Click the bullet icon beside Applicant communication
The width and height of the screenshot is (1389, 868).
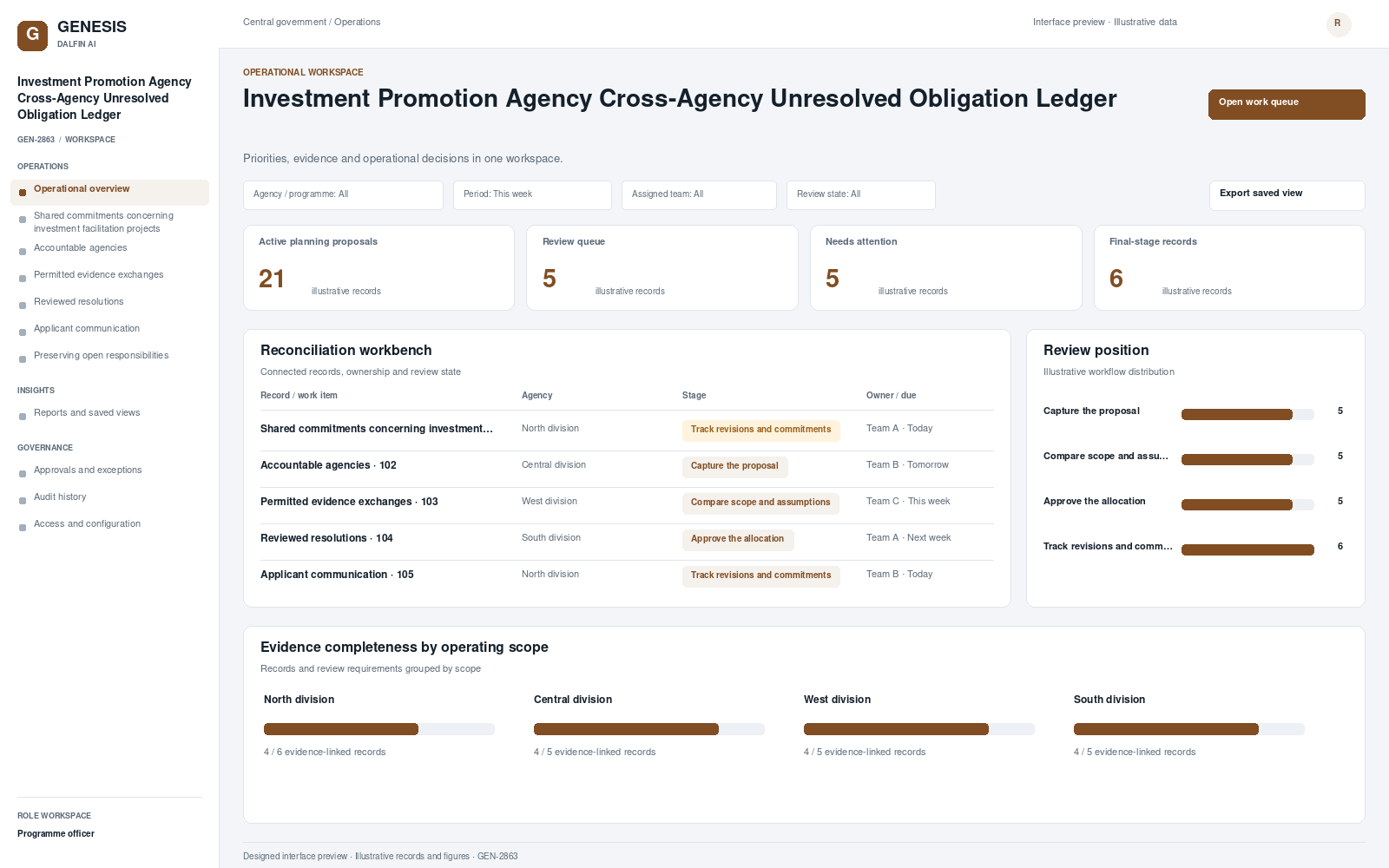click(x=23, y=332)
